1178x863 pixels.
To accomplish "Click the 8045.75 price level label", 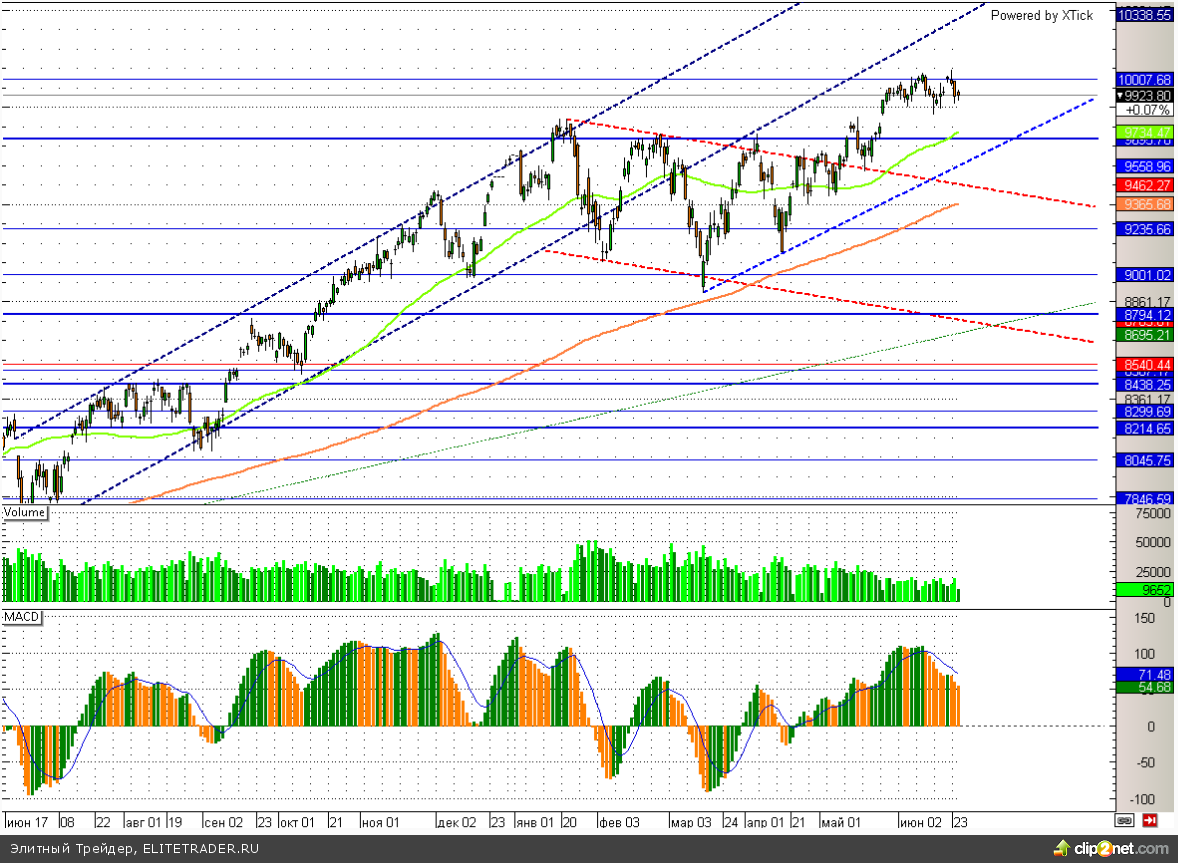I will [x=1144, y=460].
